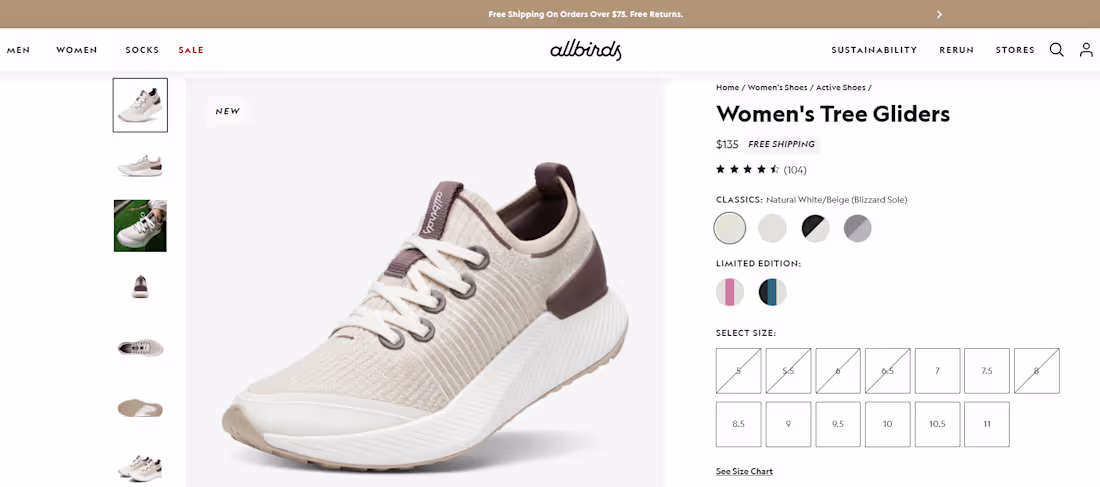This screenshot has width=1100, height=487.
Task: Visit the Stores page
Action: pyautogui.click(x=1015, y=50)
